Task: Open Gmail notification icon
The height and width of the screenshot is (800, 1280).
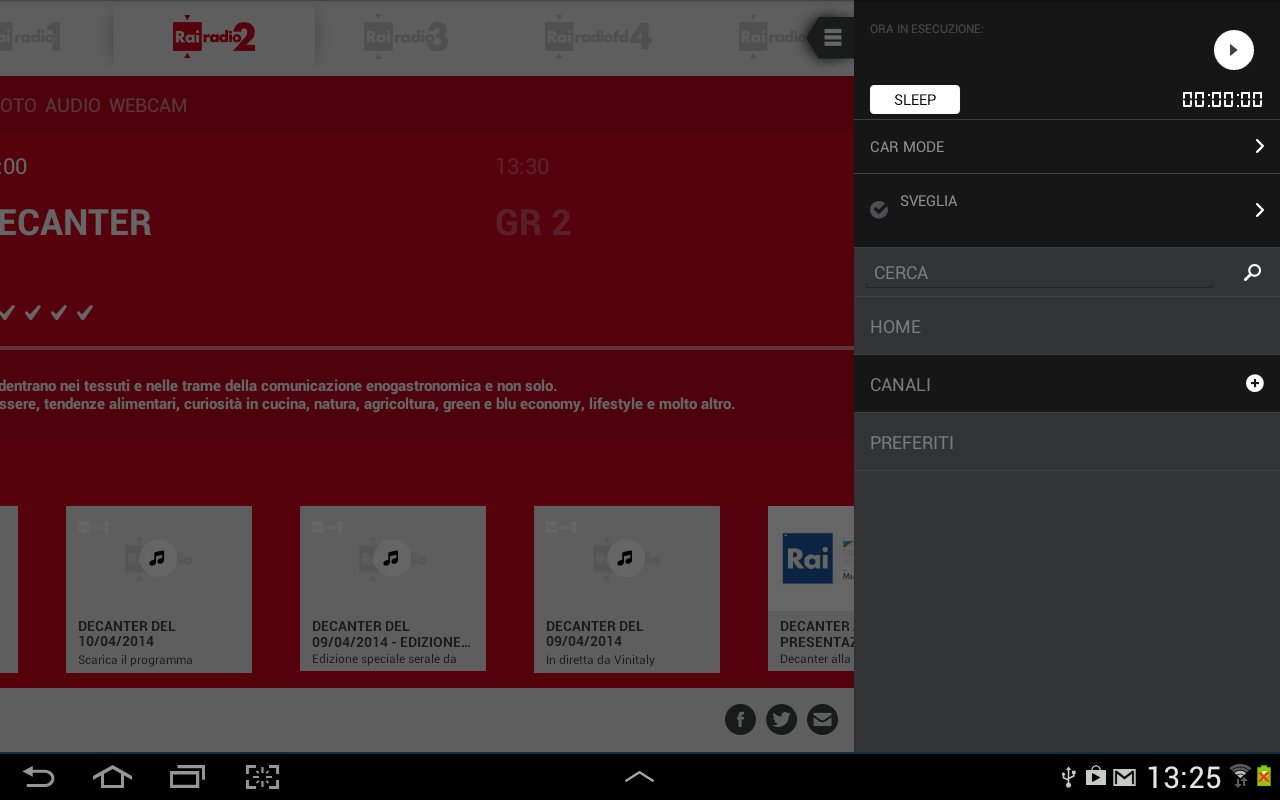Action: (1125, 777)
